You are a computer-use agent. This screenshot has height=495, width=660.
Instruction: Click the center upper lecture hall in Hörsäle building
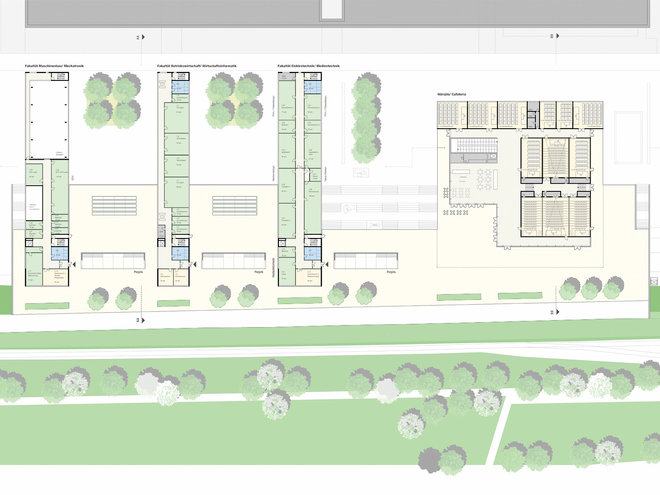point(557,157)
